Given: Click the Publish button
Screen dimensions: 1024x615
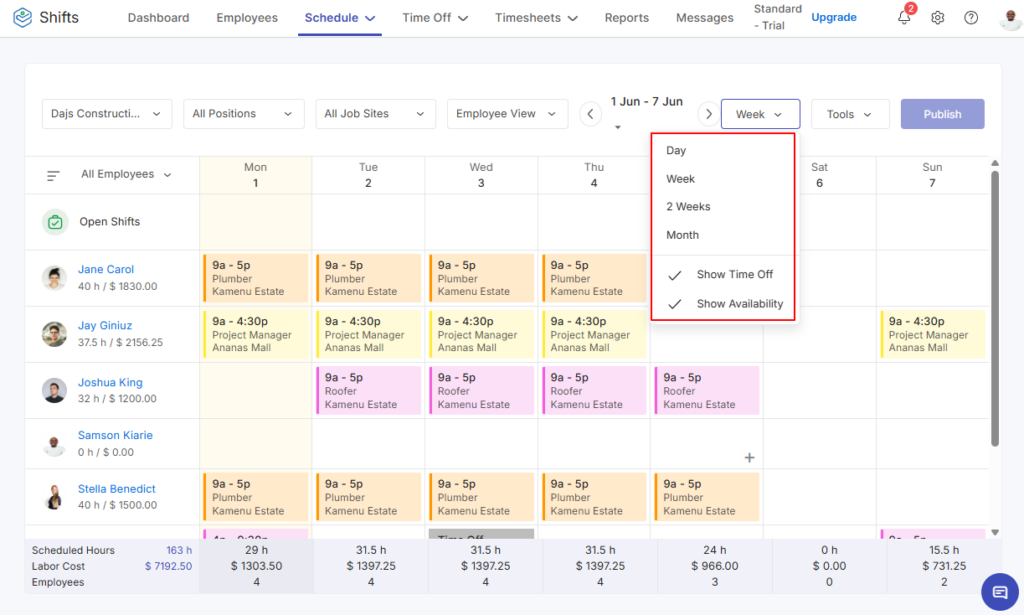Looking at the screenshot, I should (x=942, y=114).
